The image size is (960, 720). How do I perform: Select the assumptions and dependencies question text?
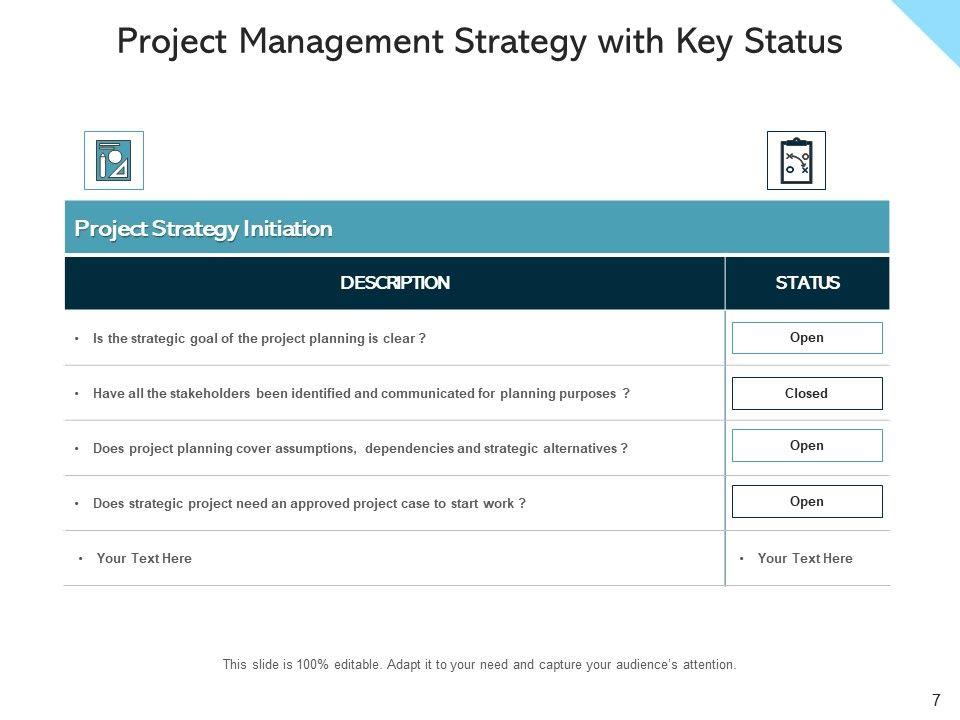click(360, 449)
